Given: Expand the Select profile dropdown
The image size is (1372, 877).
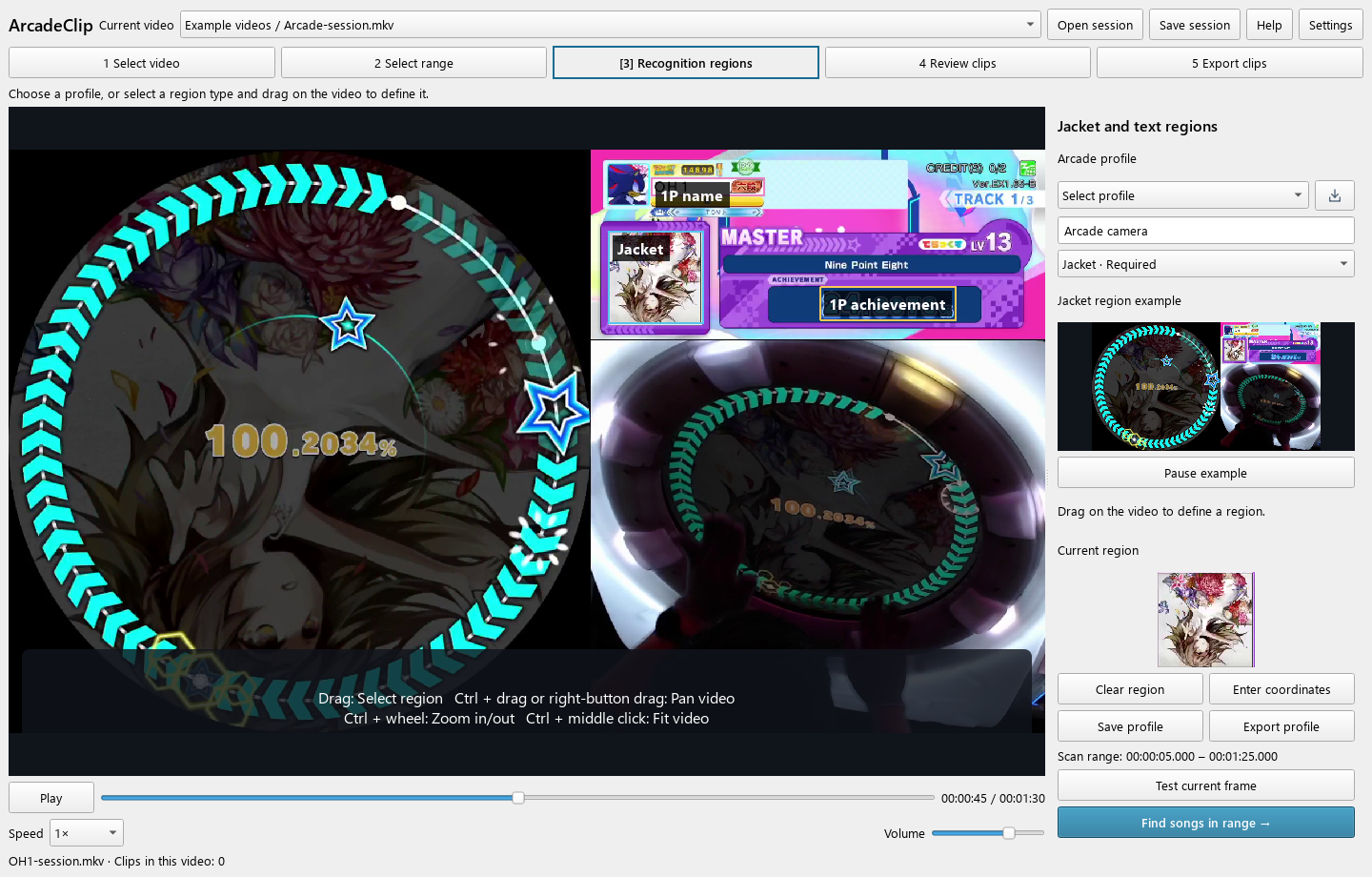Looking at the screenshot, I should click(x=1182, y=195).
